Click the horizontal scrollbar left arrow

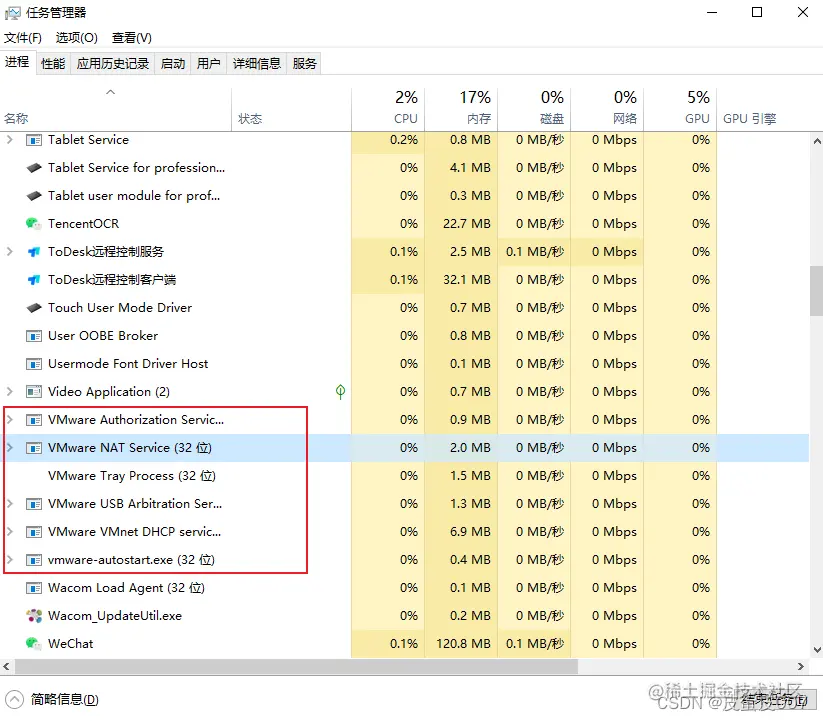pyautogui.click(x=6, y=666)
